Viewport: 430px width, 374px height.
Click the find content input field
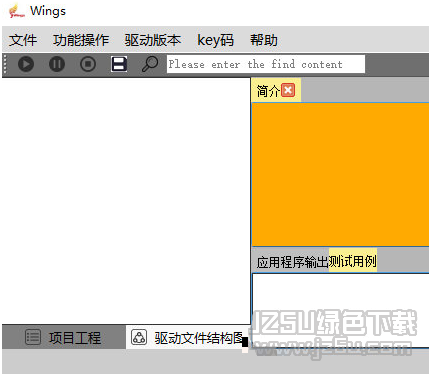(x=266, y=64)
